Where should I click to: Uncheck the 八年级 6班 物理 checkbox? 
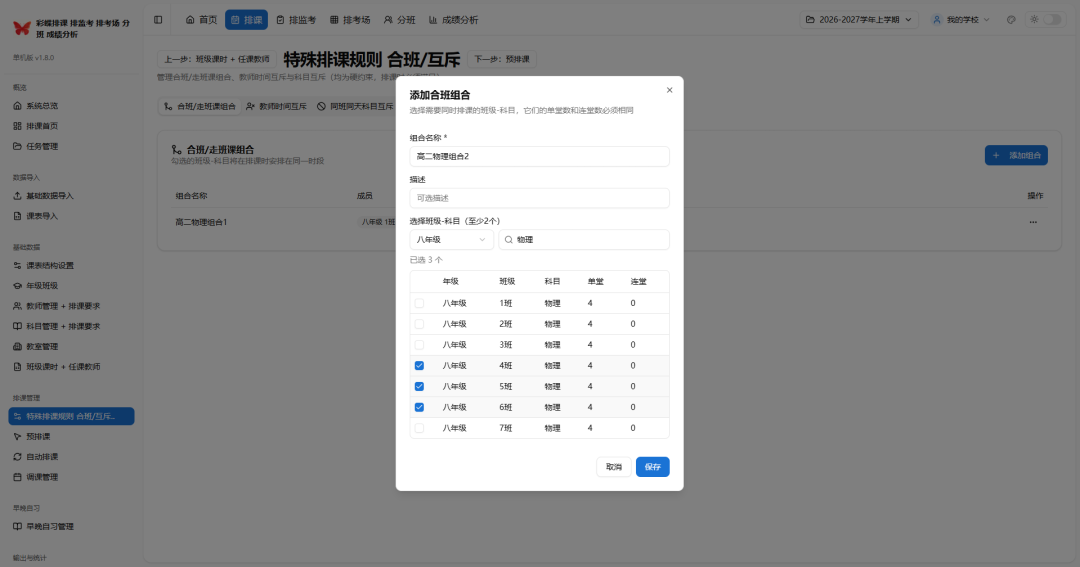click(419, 407)
